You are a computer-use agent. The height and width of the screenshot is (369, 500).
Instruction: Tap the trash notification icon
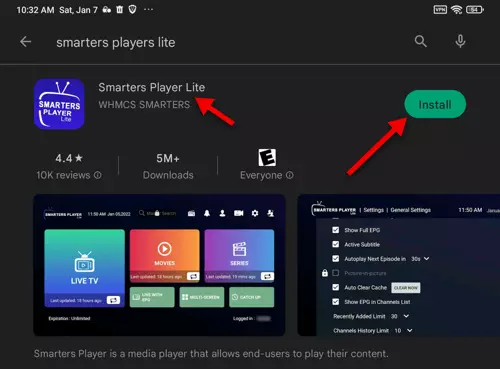tap(120, 10)
